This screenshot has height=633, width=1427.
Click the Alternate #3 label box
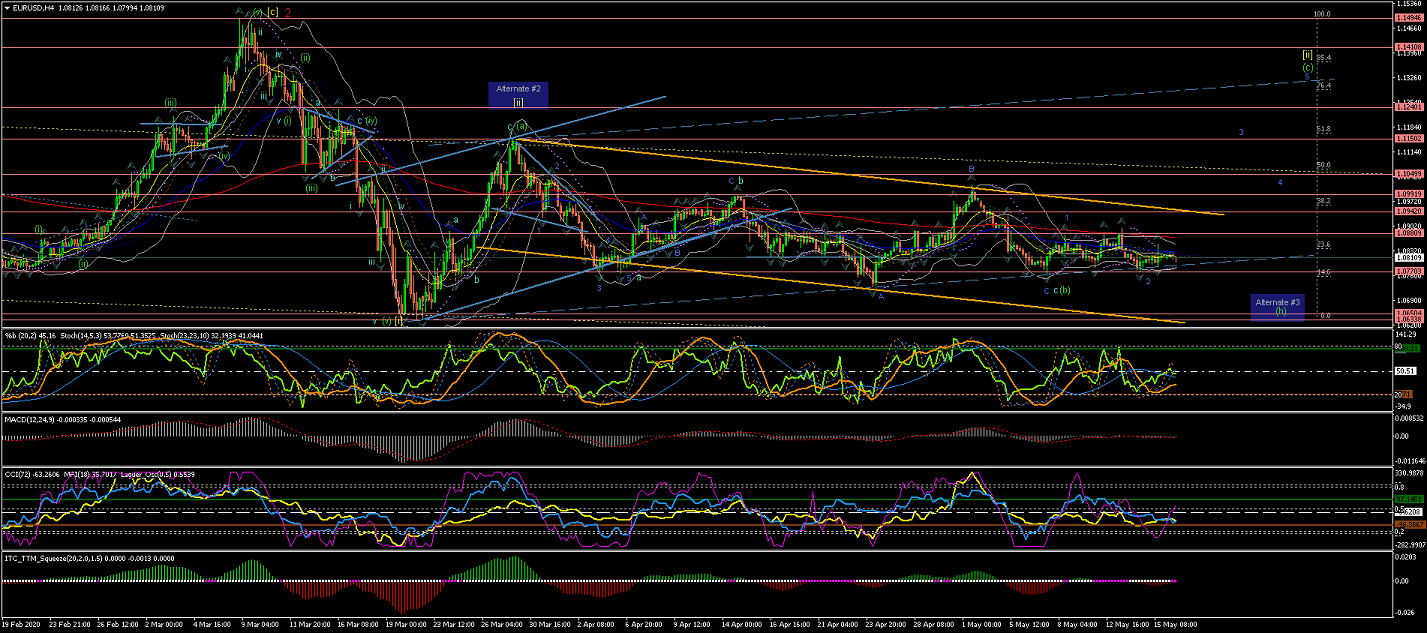point(1306,306)
